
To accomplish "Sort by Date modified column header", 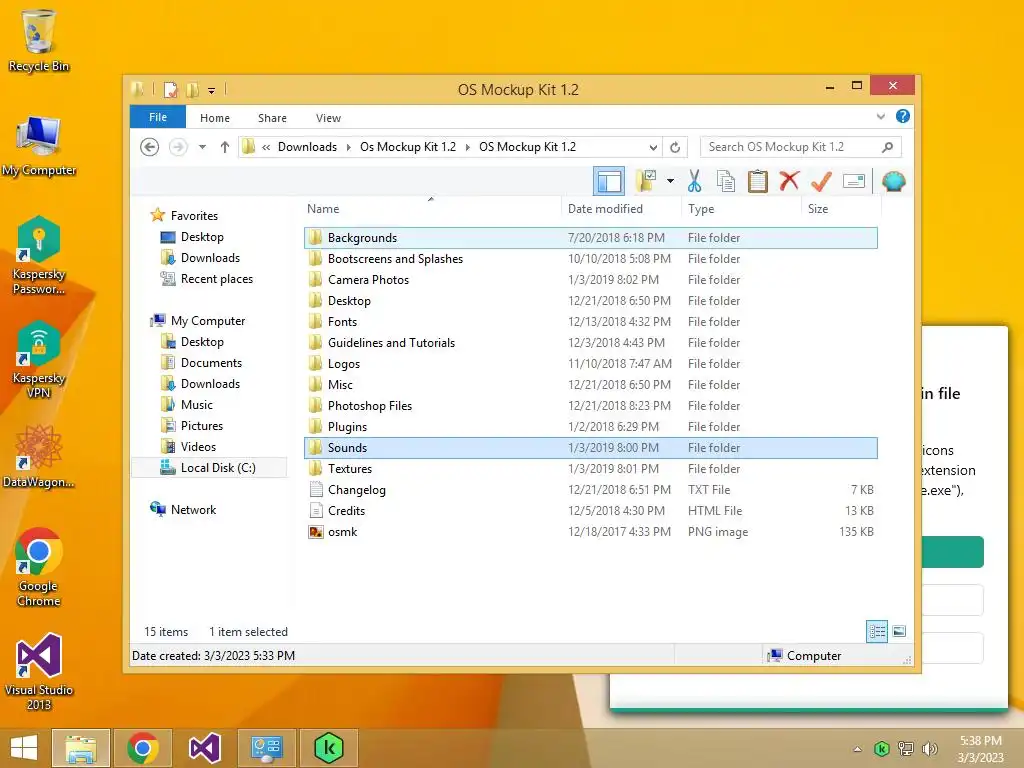I will pos(605,209).
